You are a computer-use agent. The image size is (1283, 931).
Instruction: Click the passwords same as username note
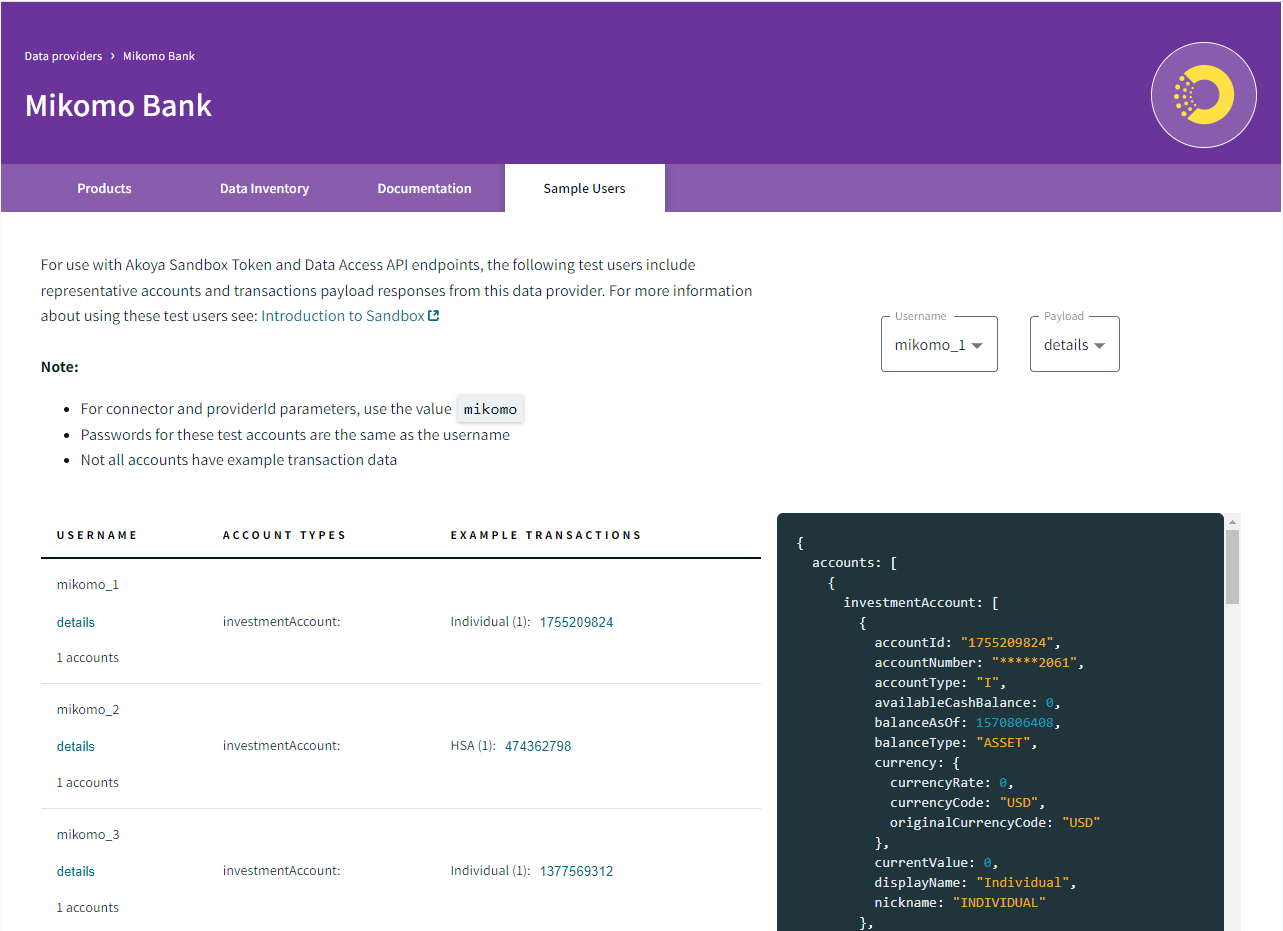point(295,435)
